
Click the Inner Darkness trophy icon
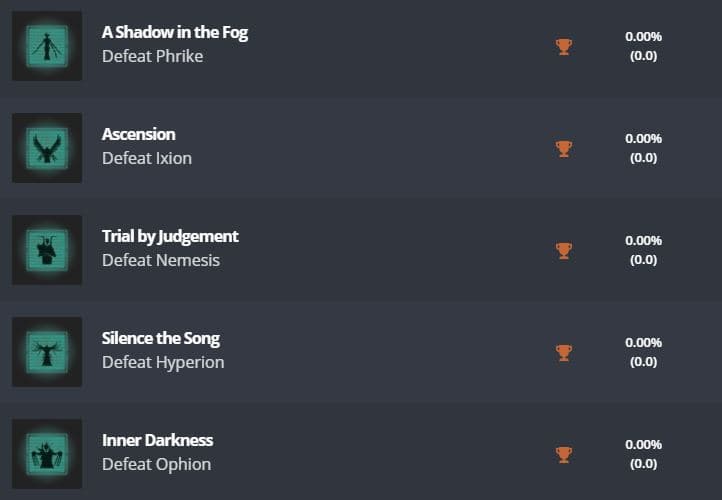pos(47,454)
